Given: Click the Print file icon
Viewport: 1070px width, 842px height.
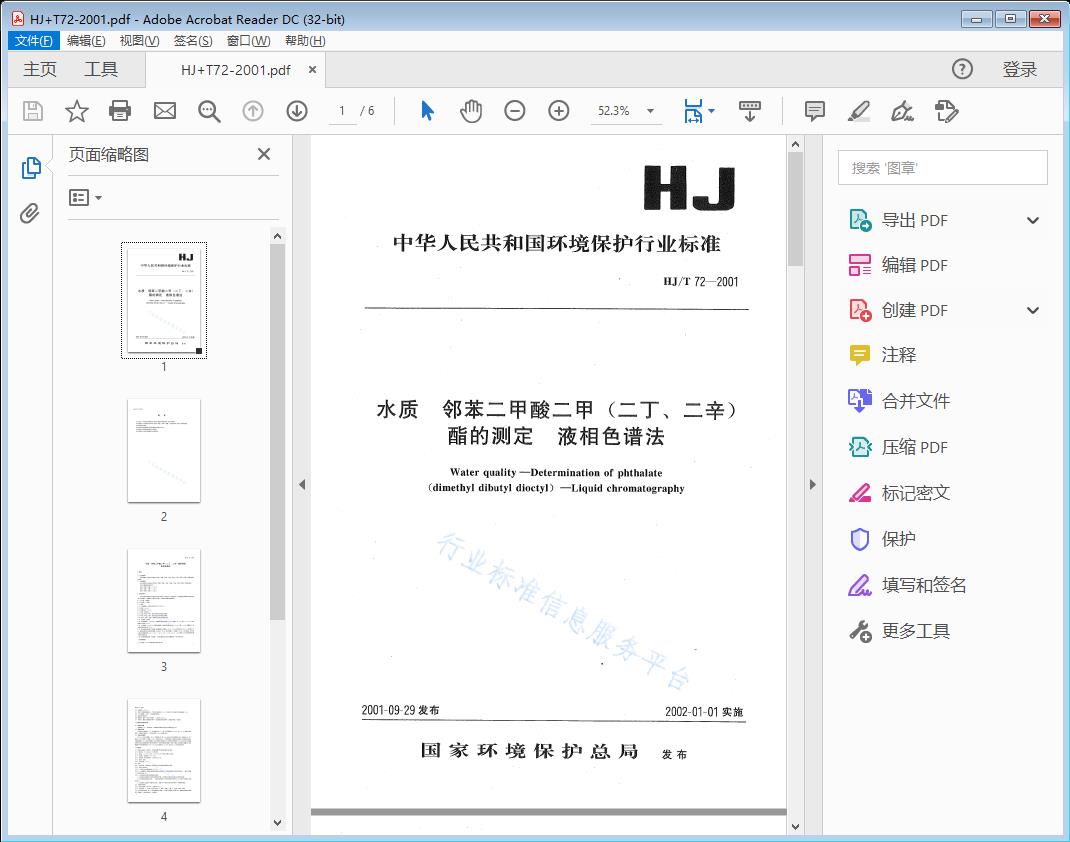Looking at the screenshot, I should click(120, 111).
